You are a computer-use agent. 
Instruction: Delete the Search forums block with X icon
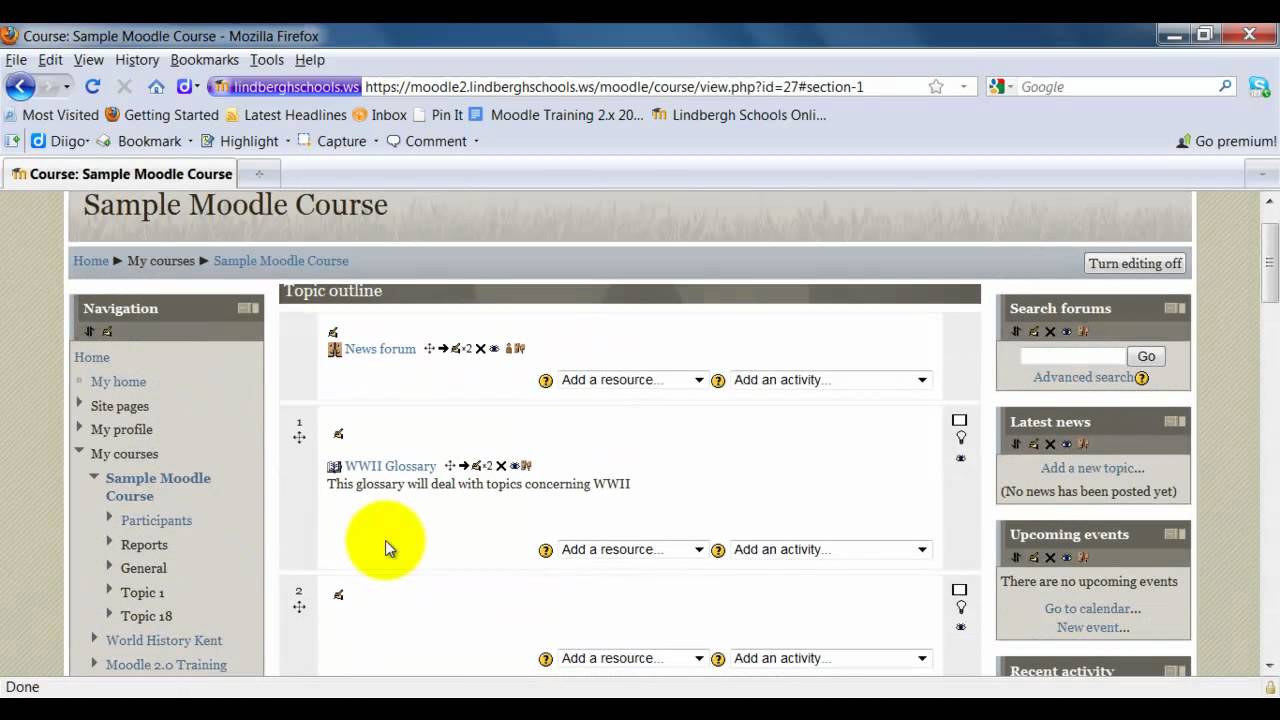(x=1050, y=332)
